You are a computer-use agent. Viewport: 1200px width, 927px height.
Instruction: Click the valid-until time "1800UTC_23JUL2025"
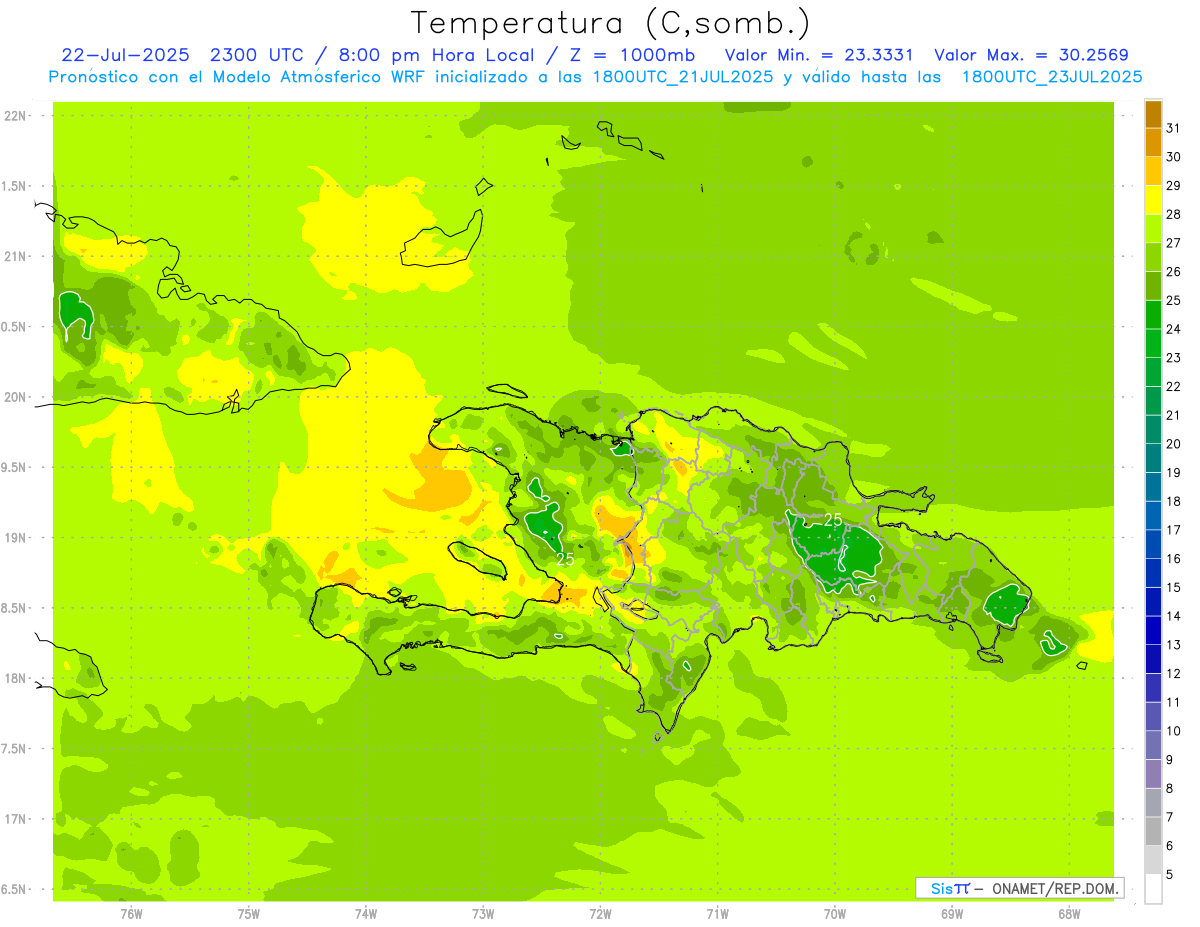[x=1052, y=77]
